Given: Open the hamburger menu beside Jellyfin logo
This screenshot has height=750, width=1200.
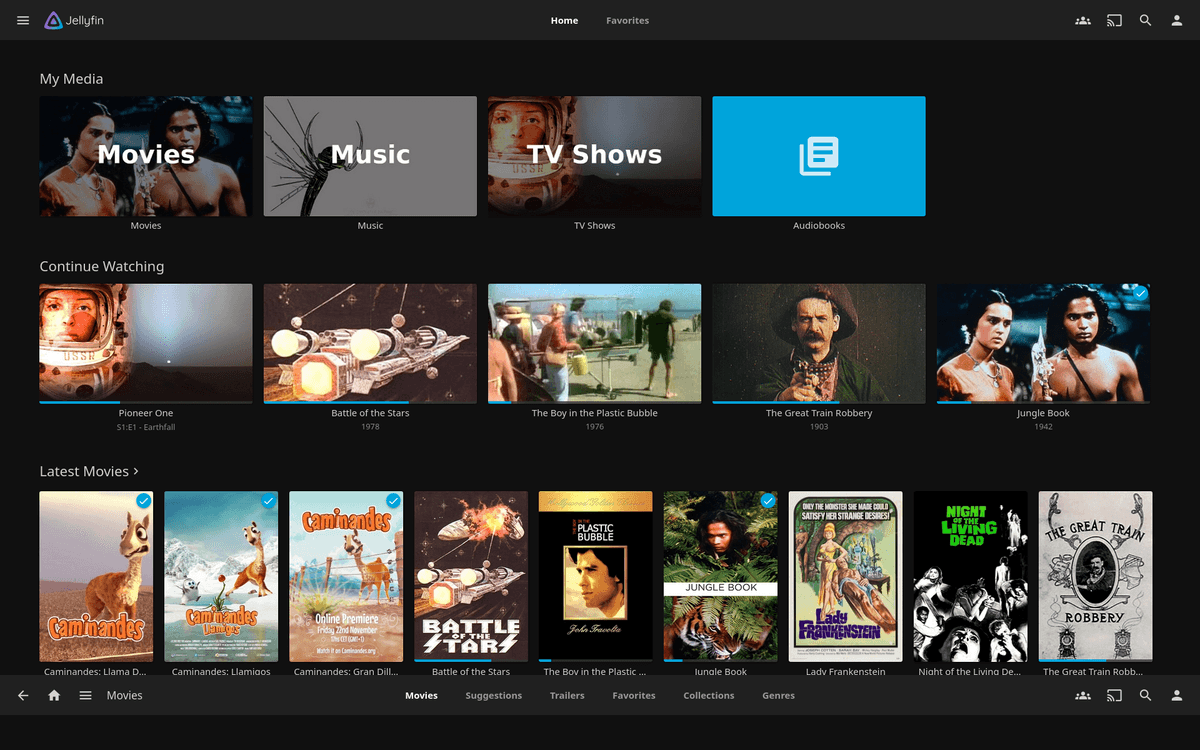Looking at the screenshot, I should [23, 20].
